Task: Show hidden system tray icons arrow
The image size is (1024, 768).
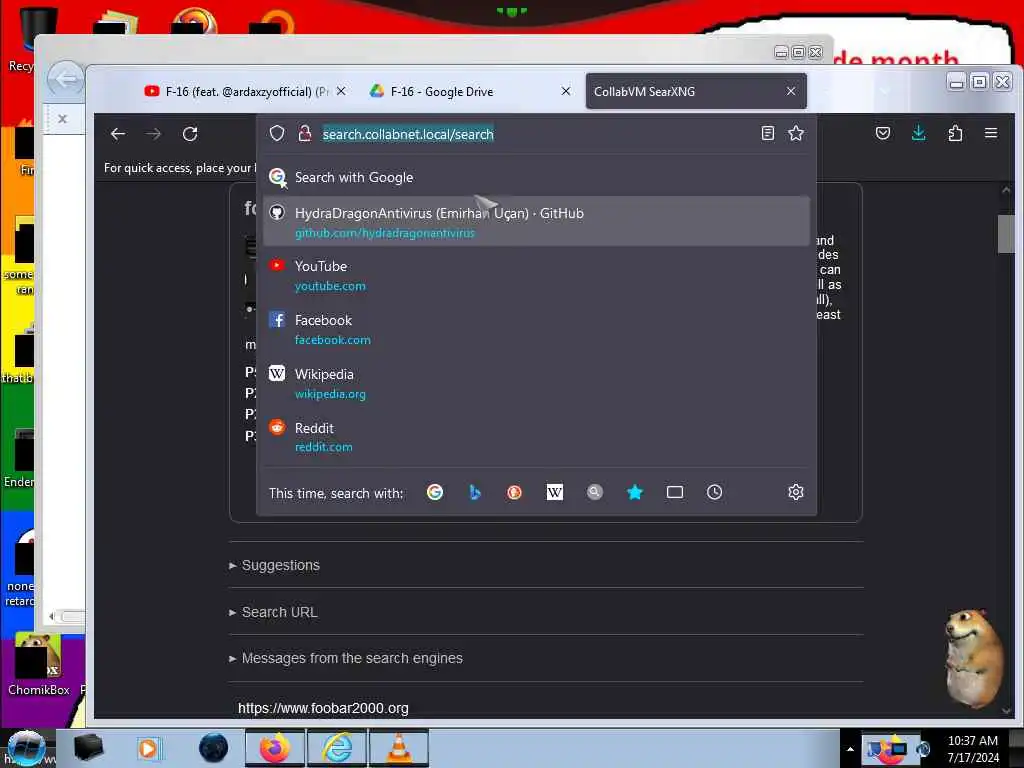Action: [850, 749]
